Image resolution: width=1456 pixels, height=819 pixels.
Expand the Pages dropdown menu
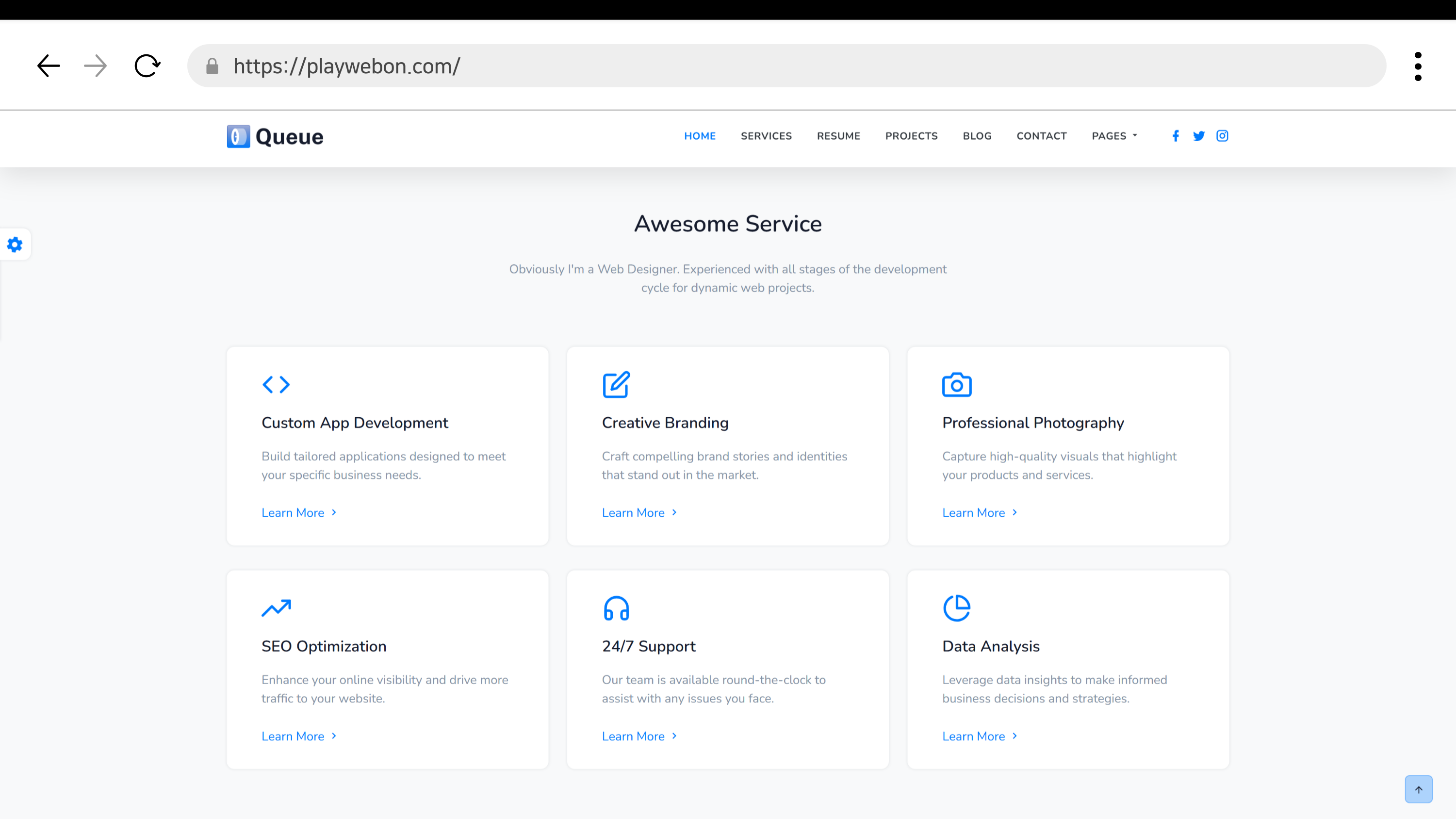coord(1114,136)
